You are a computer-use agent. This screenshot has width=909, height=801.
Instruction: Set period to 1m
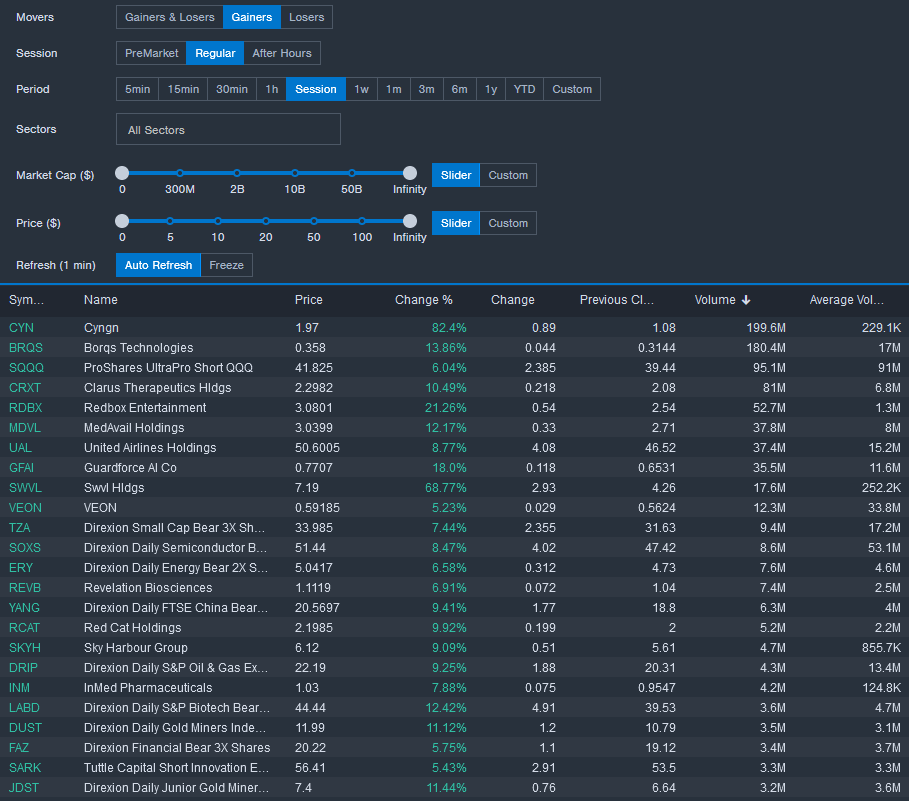(x=394, y=89)
